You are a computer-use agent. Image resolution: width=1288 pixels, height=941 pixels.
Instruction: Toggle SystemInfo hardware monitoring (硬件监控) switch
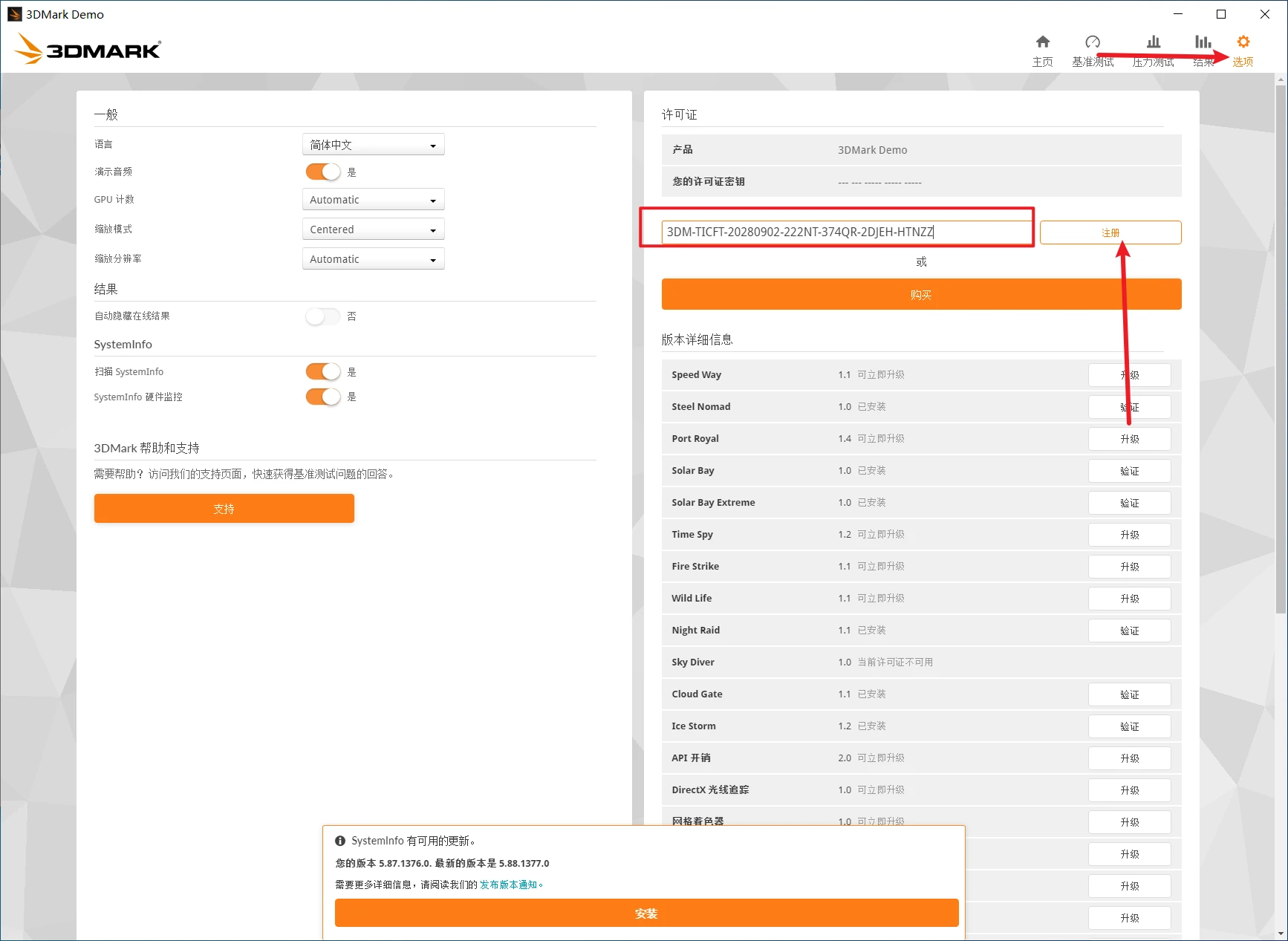(323, 397)
